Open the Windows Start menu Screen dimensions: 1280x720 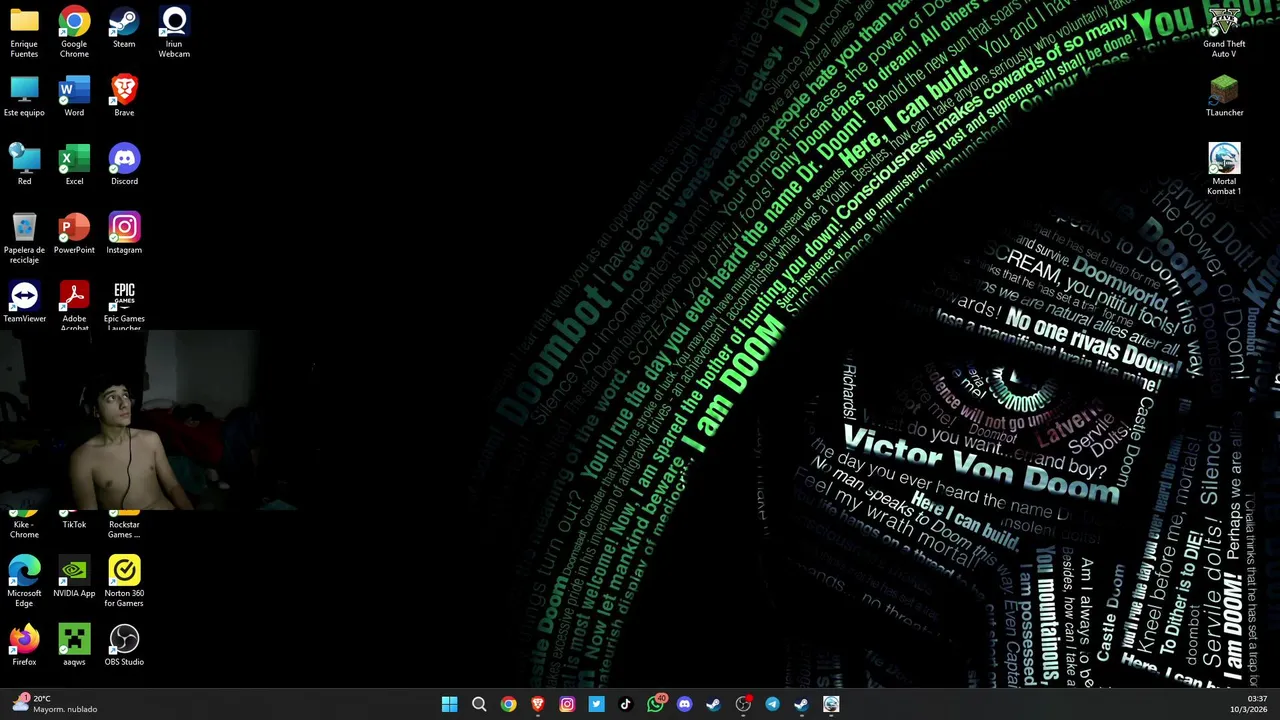click(x=450, y=704)
